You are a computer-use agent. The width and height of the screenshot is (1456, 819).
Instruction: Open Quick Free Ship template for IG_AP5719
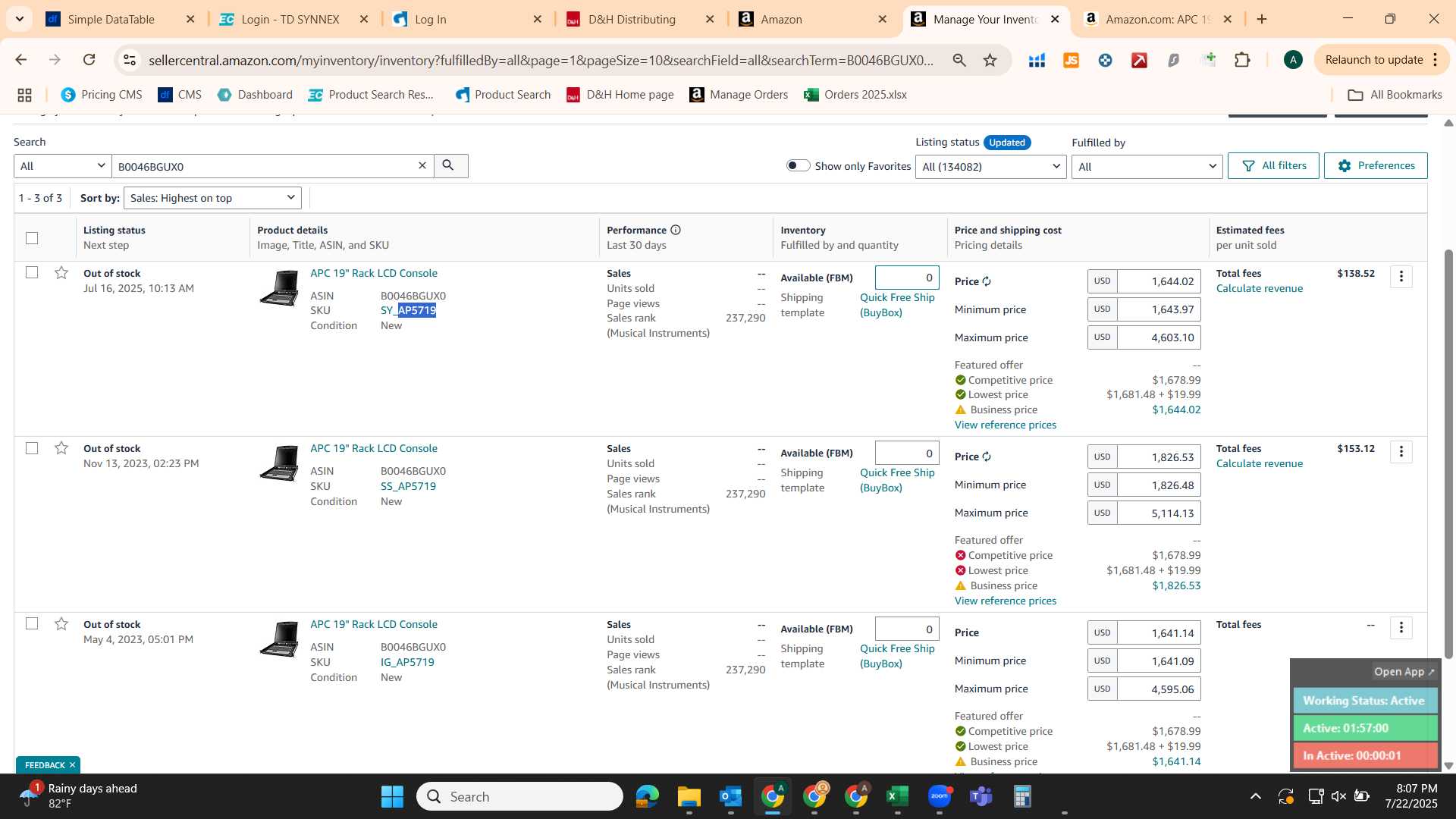coord(897,656)
